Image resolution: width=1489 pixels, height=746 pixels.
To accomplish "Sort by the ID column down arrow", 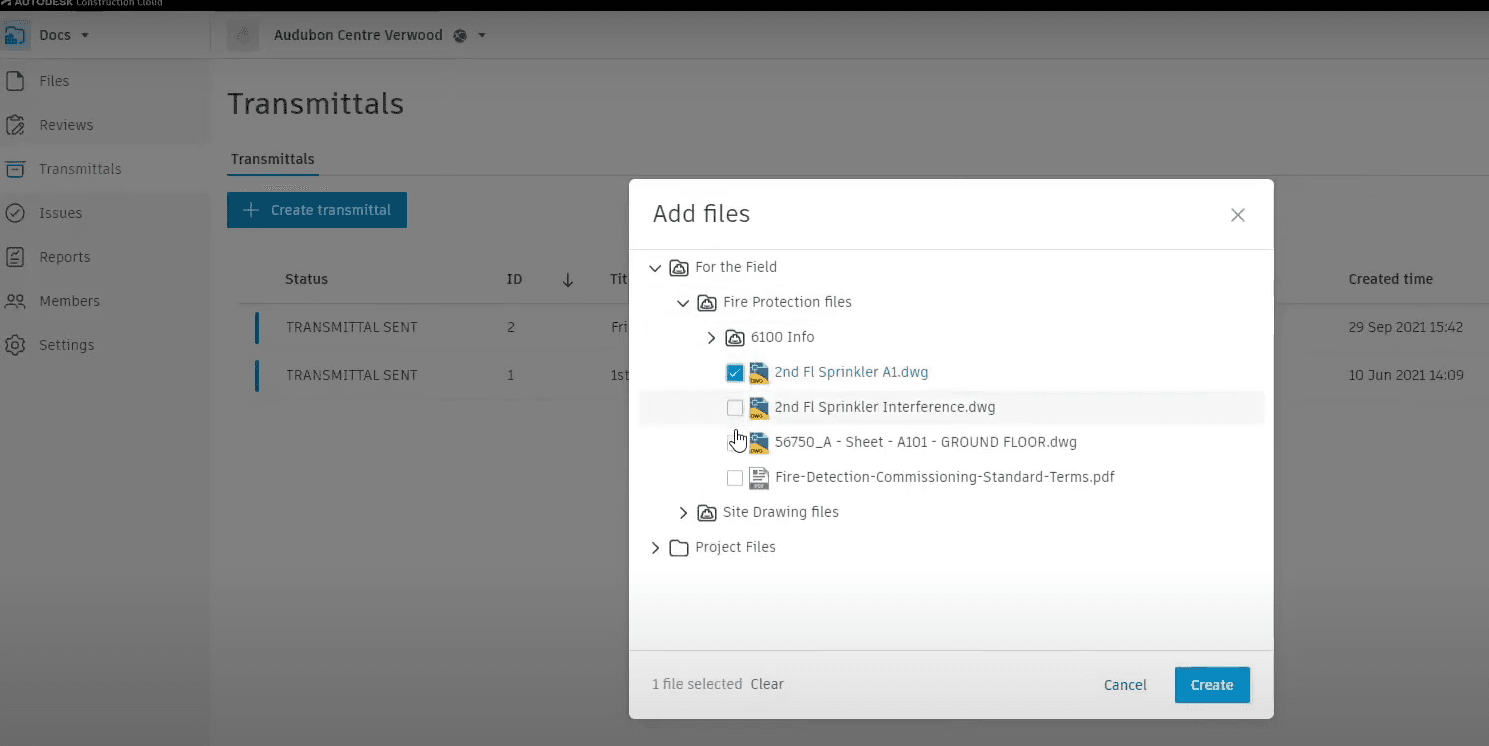I will point(567,280).
